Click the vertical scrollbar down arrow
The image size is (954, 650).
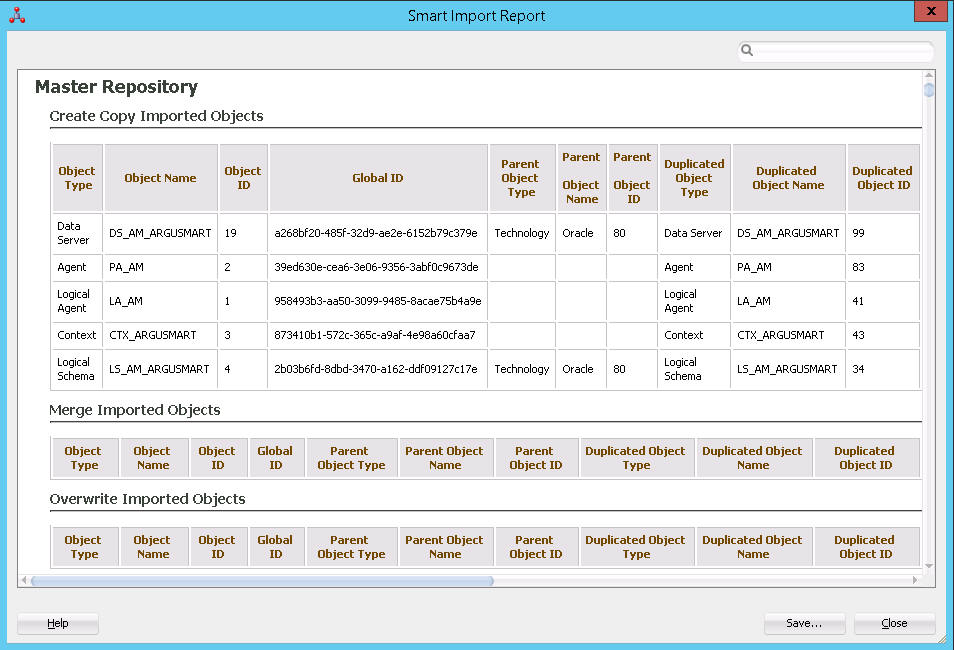point(929,566)
